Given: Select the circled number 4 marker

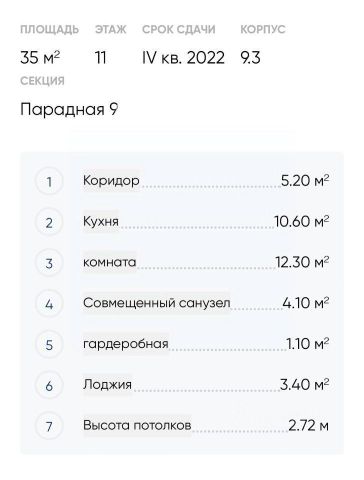Looking at the screenshot, I should click(x=49, y=304).
